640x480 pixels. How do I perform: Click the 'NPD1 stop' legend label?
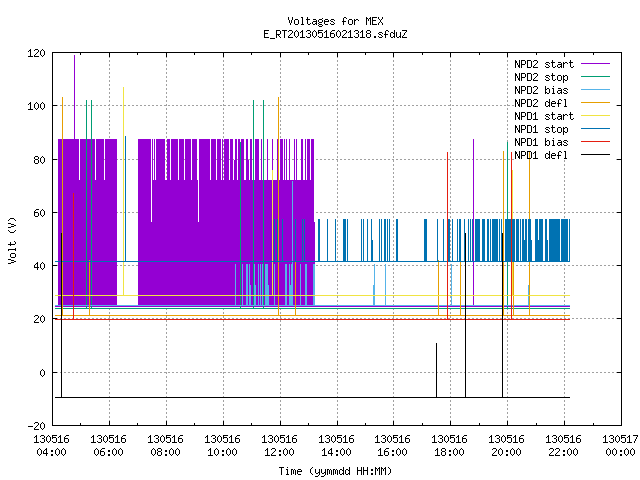coord(541,129)
